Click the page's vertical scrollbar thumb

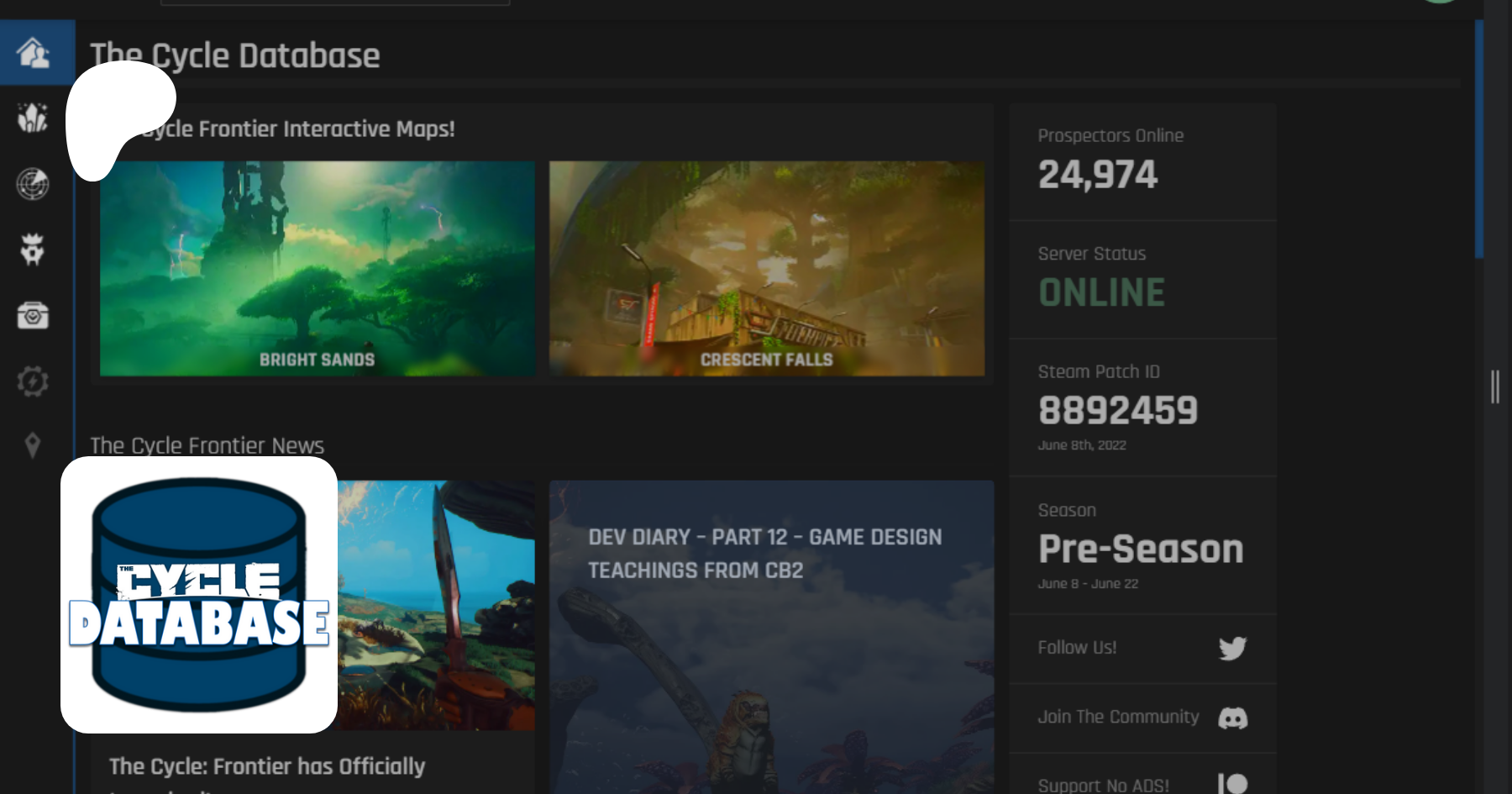tap(1478, 139)
